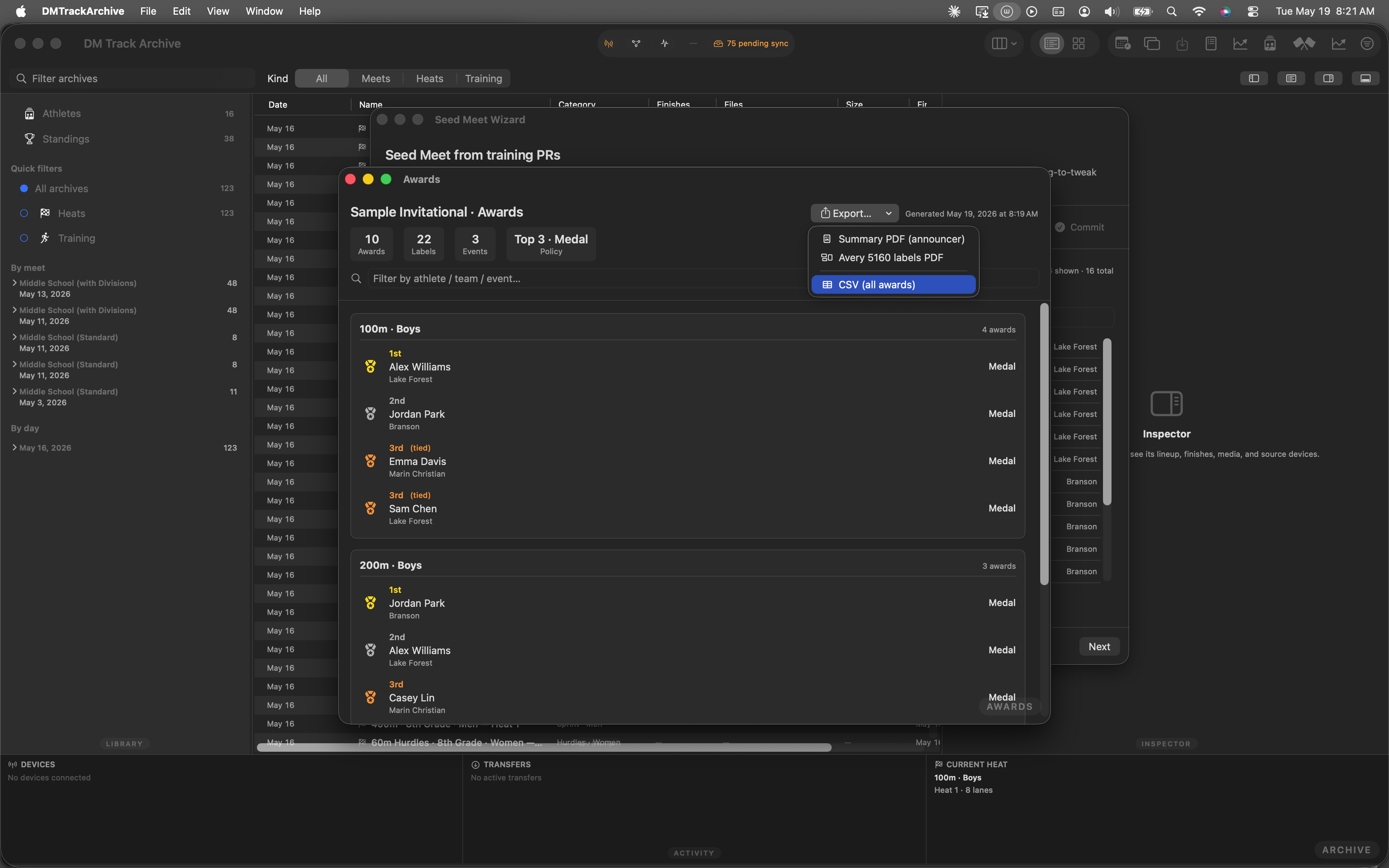Click the 10 Awards stat badge
Screen dimensions: 1389x868
pos(371,244)
